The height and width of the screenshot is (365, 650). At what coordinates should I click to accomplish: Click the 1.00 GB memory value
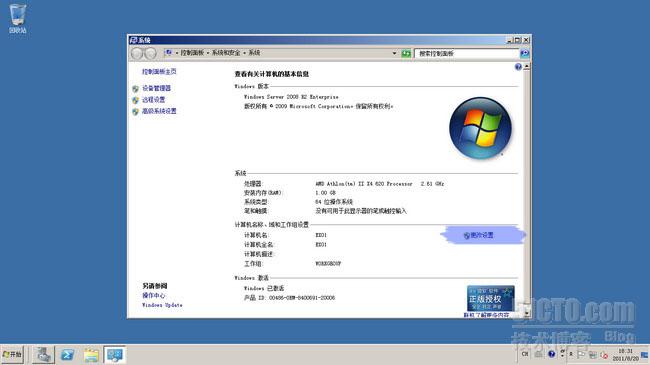pyautogui.click(x=325, y=193)
